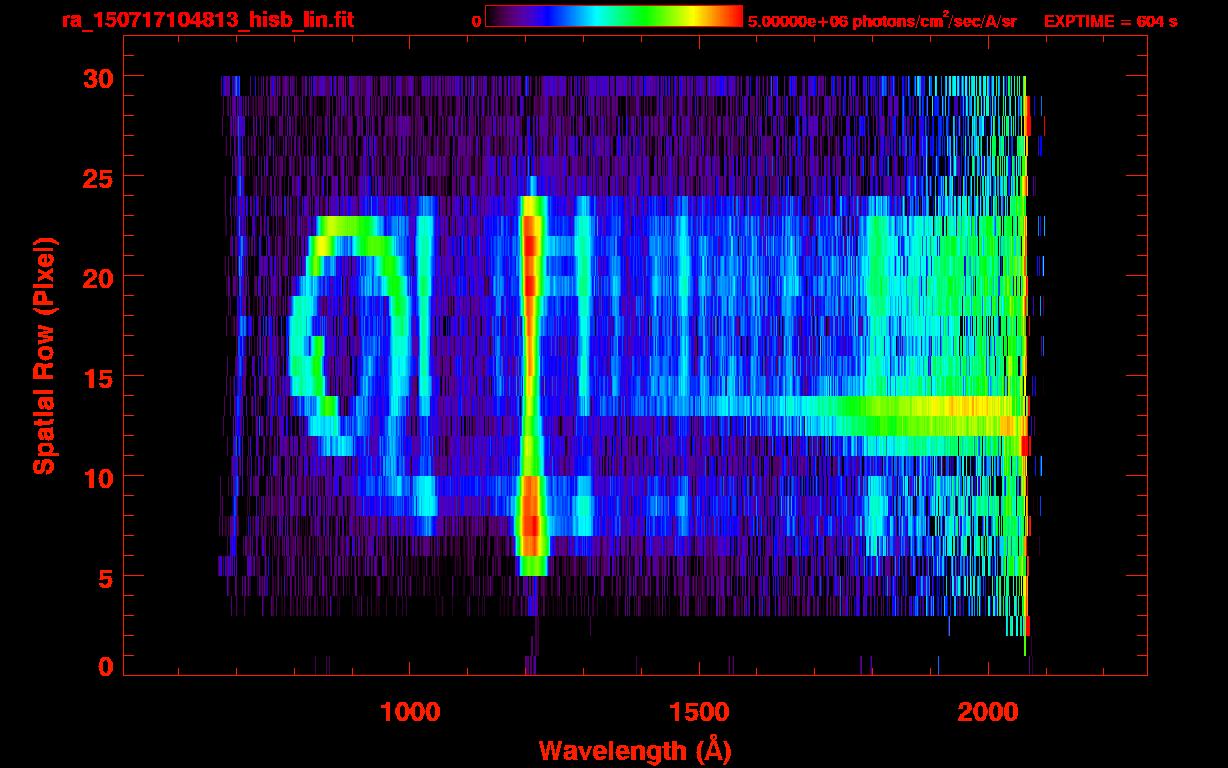1228x768 pixels.
Task: Click the 5.00000e+06 photons units label
Action: [881, 21]
